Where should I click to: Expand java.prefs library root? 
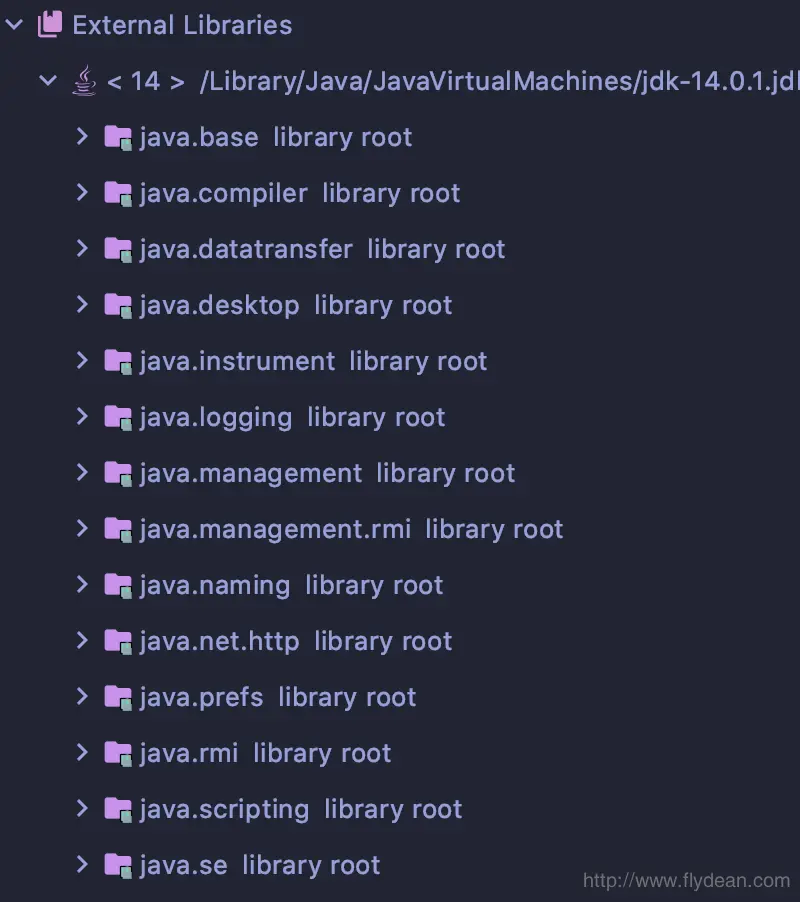(82, 697)
